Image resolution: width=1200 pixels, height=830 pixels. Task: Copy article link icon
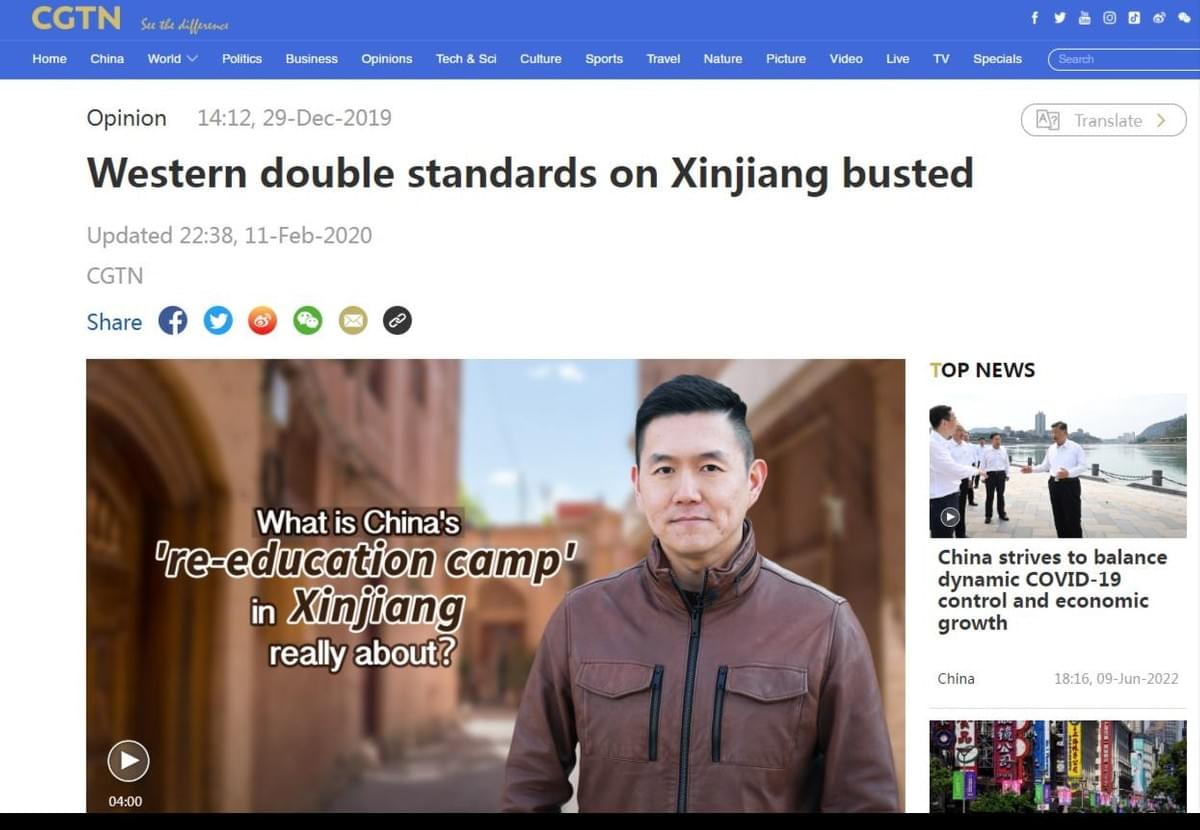point(397,321)
